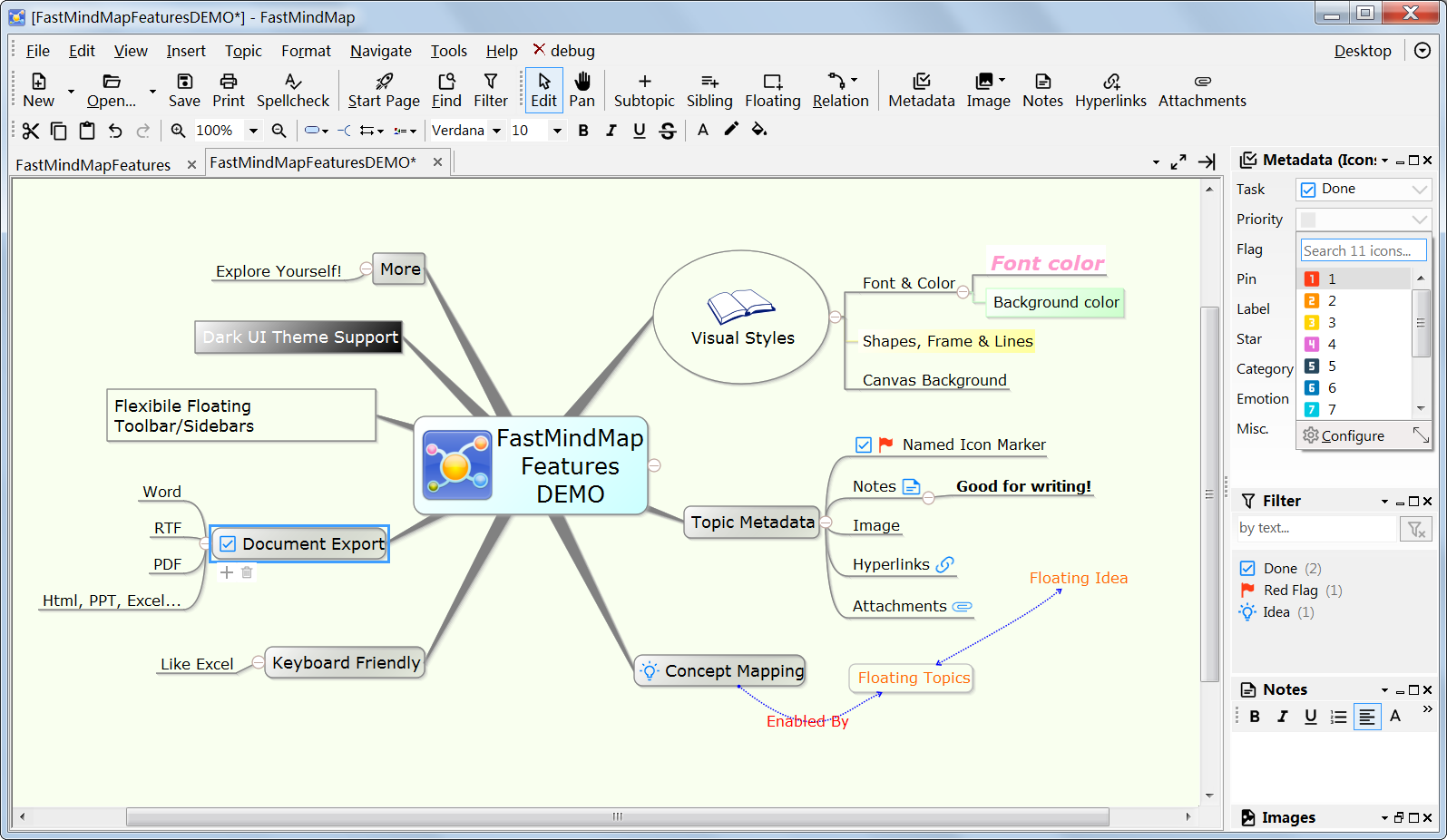1447x840 pixels.
Task: Open the Navigate menu
Action: (x=381, y=51)
